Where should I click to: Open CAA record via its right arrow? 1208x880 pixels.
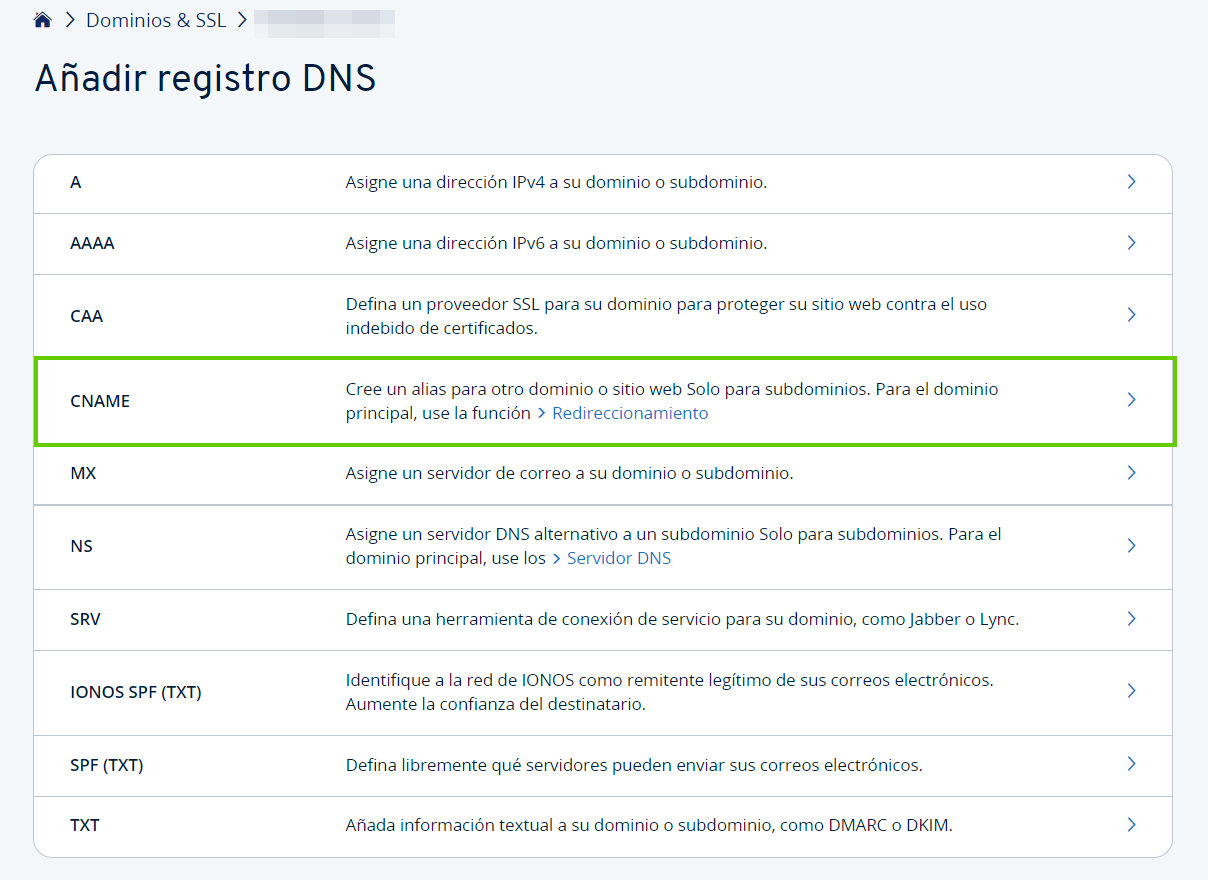coord(1132,315)
